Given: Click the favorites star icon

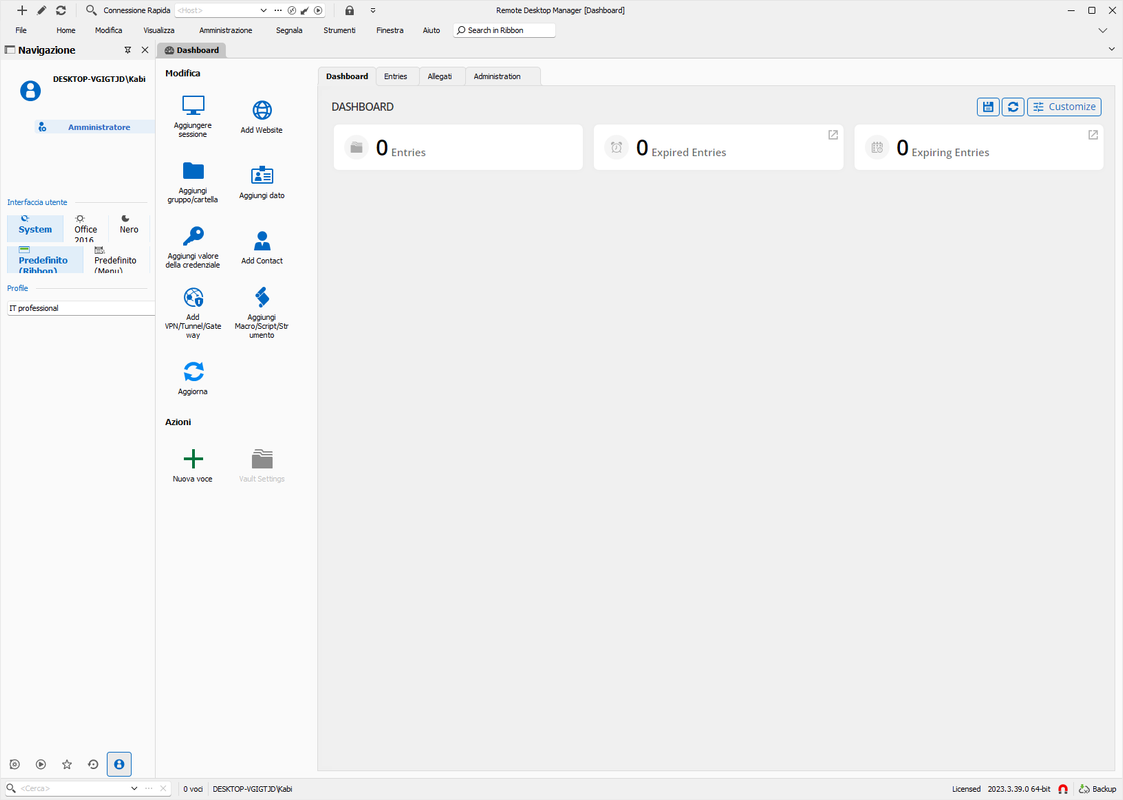Looking at the screenshot, I should coord(67,764).
